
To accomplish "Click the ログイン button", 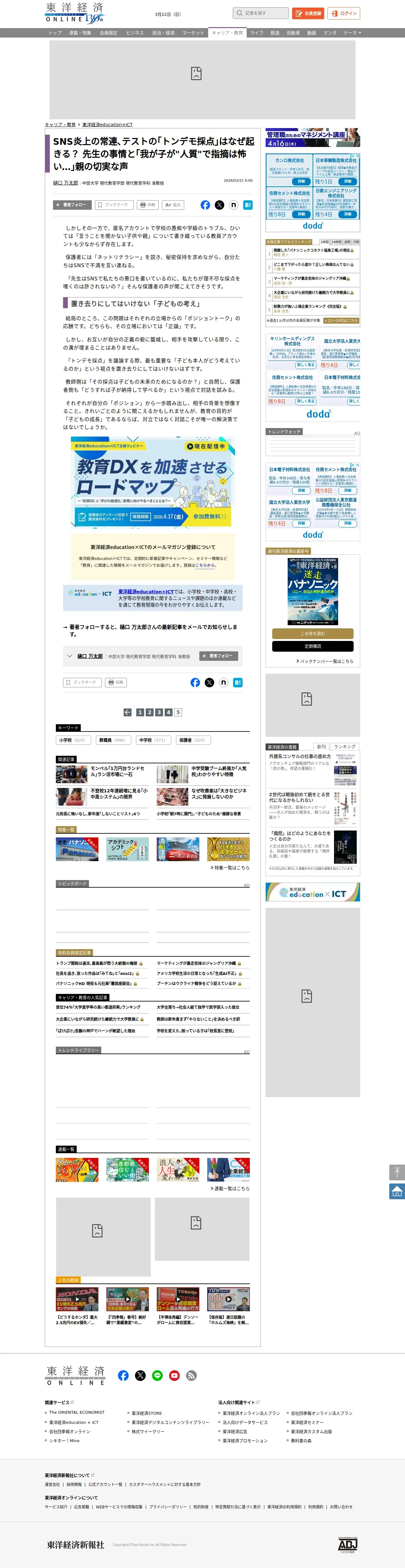I will pyautogui.click(x=344, y=13).
